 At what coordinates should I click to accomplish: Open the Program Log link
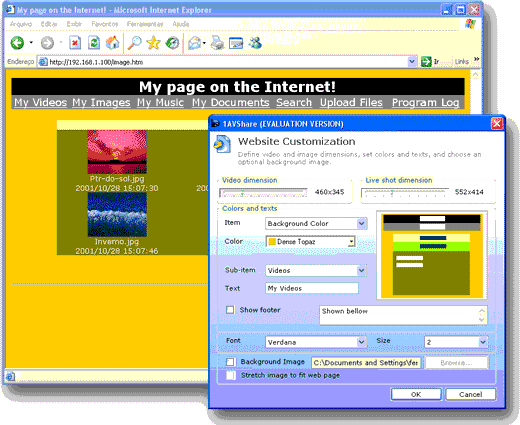point(426,102)
